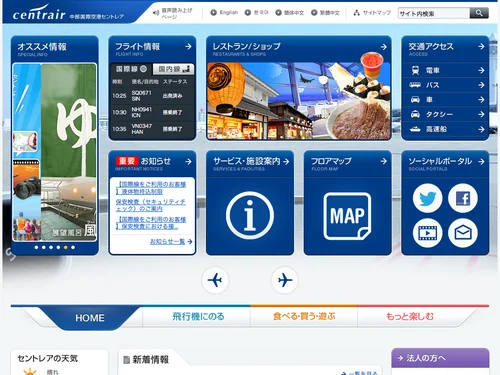This screenshot has height=375, width=500.
Task: Expand the バス row arrow
Action: pyautogui.click(x=481, y=85)
